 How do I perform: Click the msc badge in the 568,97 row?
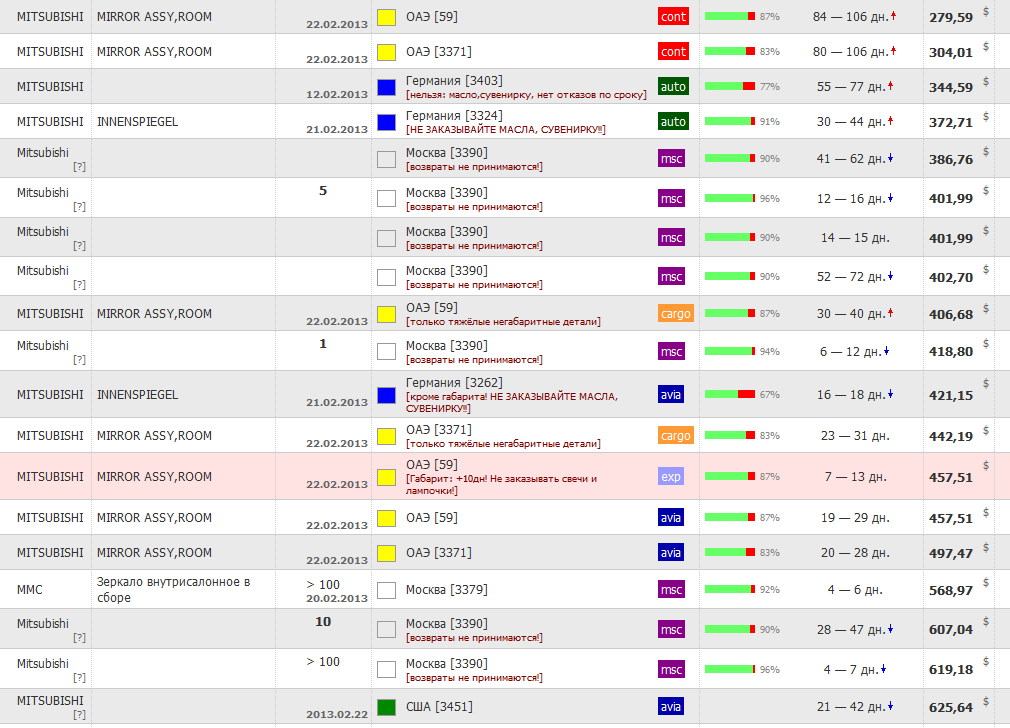[671, 589]
